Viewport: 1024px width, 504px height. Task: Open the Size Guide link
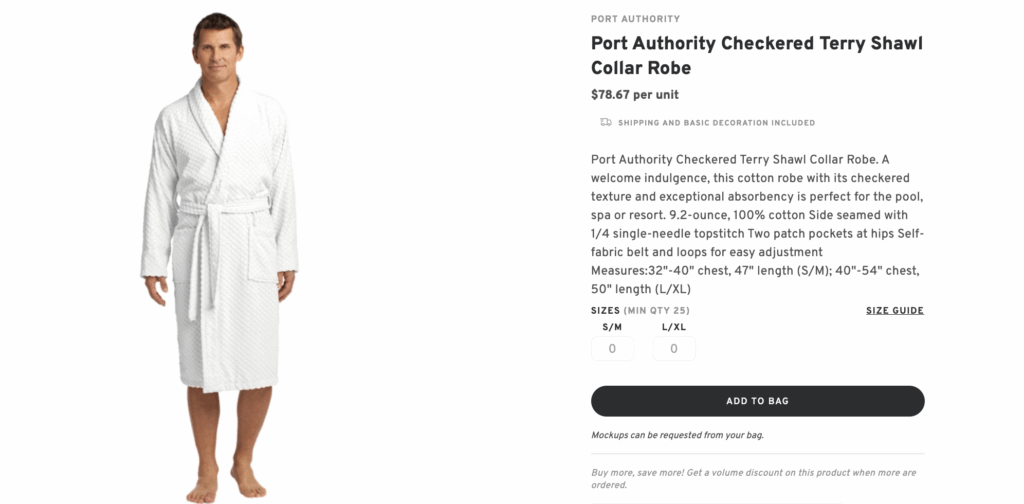pyautogui.click(x=894, y=311)
